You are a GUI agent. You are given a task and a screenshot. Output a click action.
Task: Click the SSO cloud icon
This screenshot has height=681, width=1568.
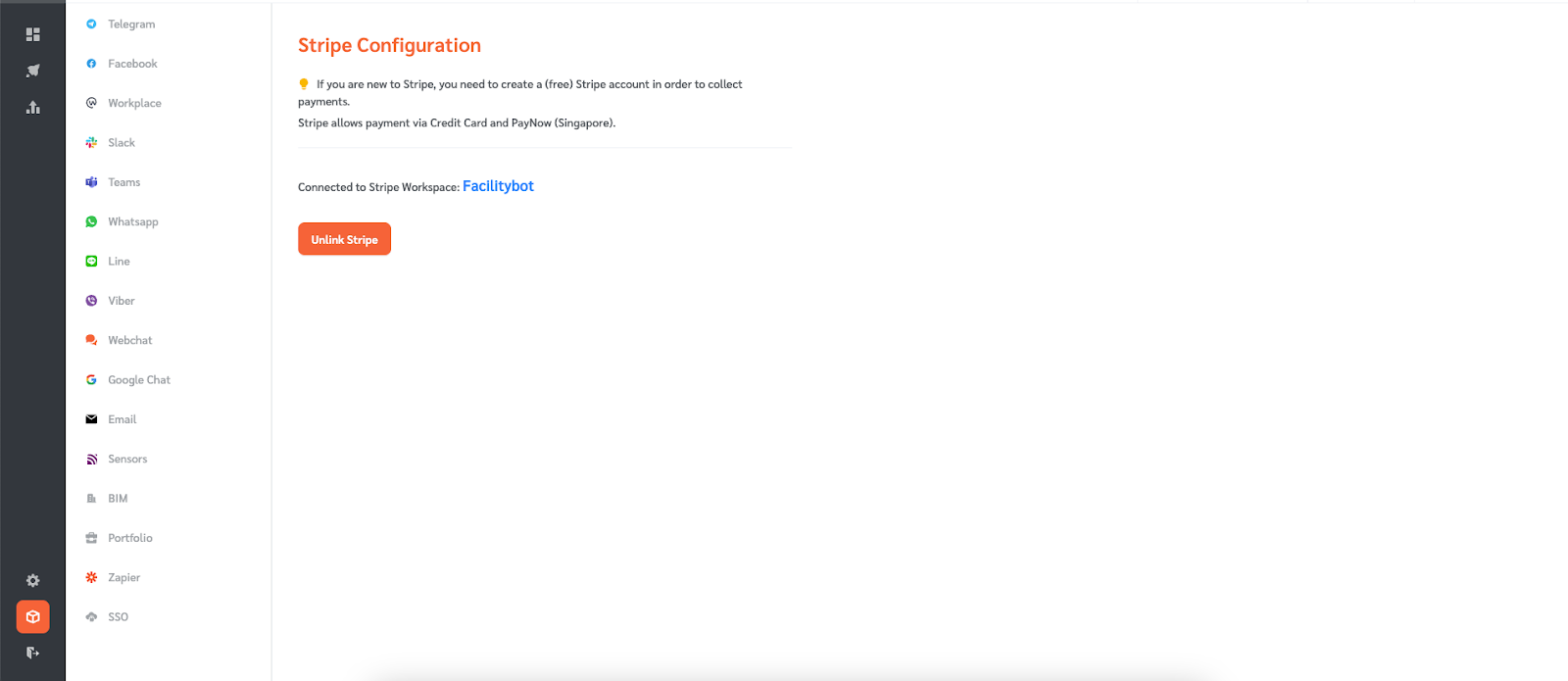tap(91, 616)
